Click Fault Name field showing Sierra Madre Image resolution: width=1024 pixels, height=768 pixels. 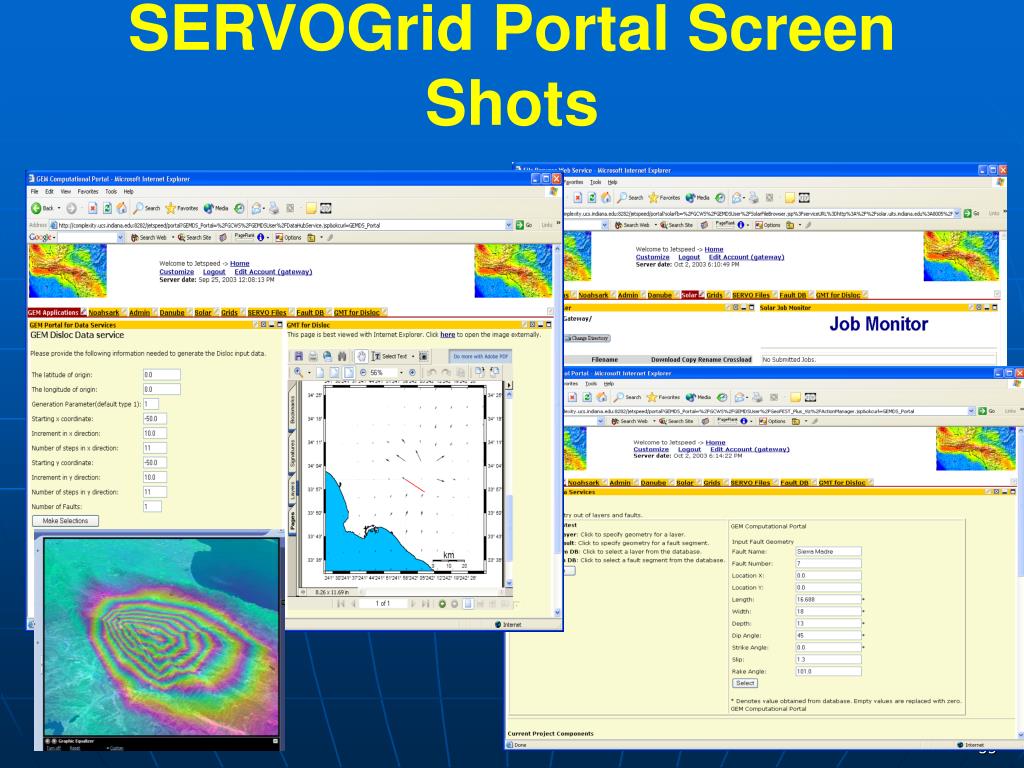point(828,551)
